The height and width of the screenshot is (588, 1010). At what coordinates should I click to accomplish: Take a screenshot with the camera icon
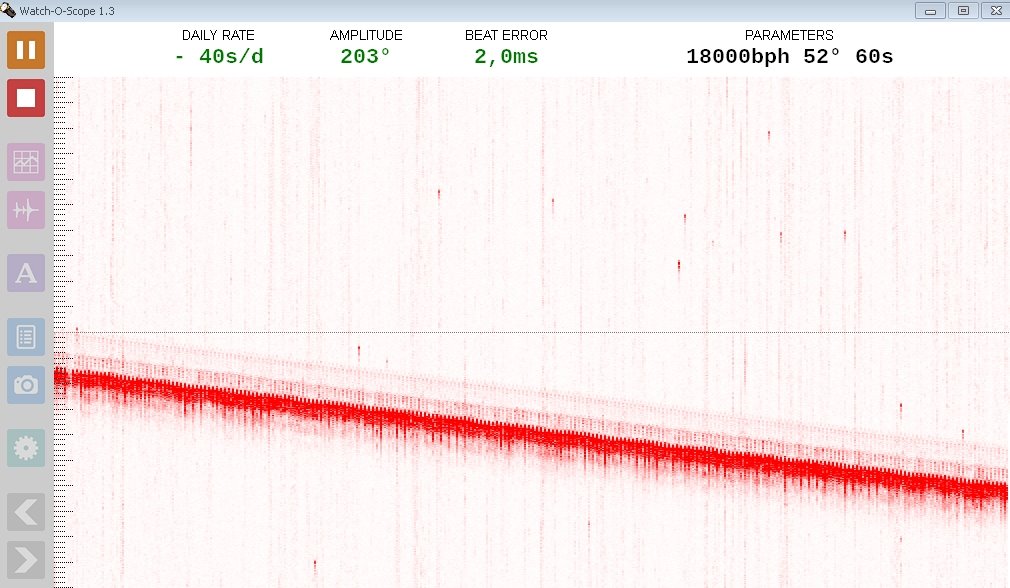click(x=26, y=385)
